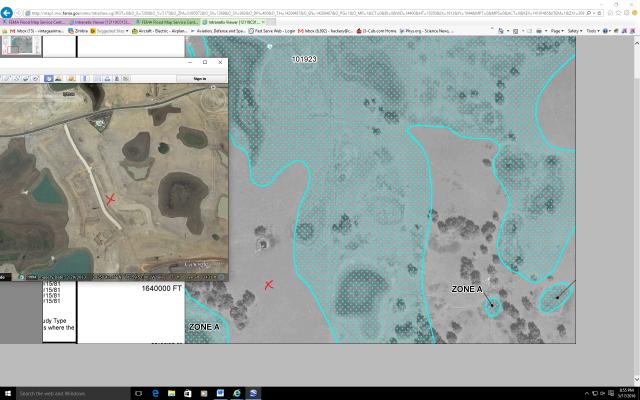640x400 pixels.
Task: Click the view in Google Maps icon
Action: coord(126,78)
